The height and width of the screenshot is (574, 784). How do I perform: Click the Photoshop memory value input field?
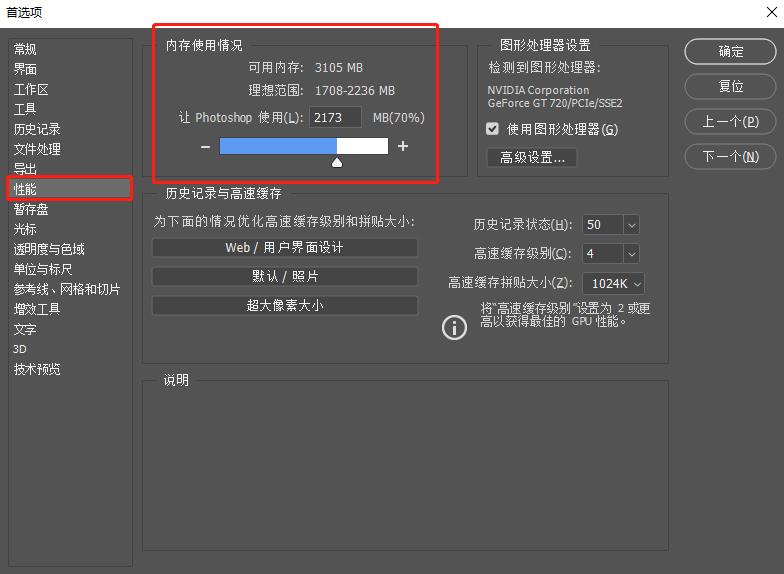pos(335,118)
